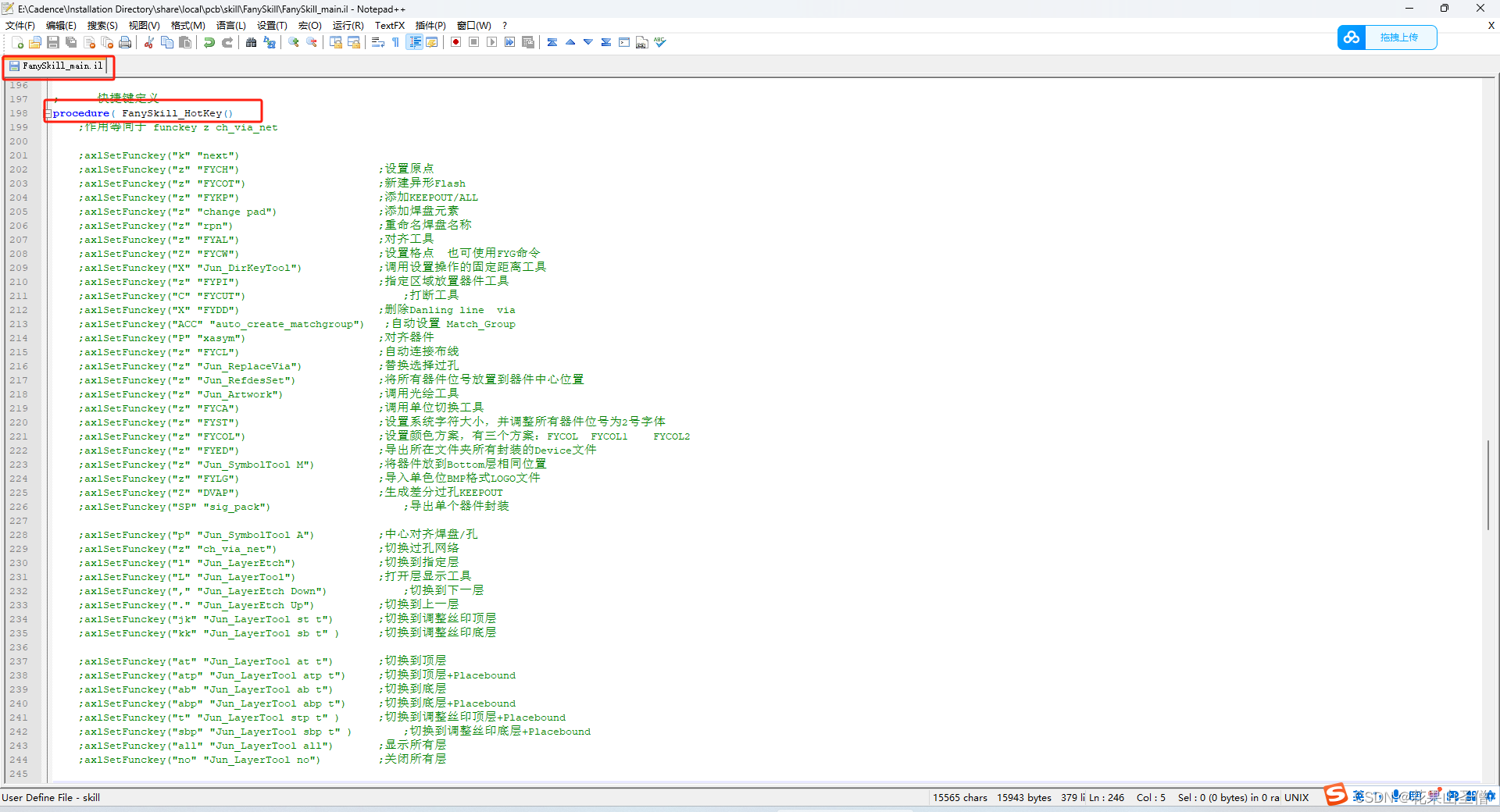Click the 拖拽上传 upload button
Viewport: 1500px width, 812px height.
(1399, 37)
